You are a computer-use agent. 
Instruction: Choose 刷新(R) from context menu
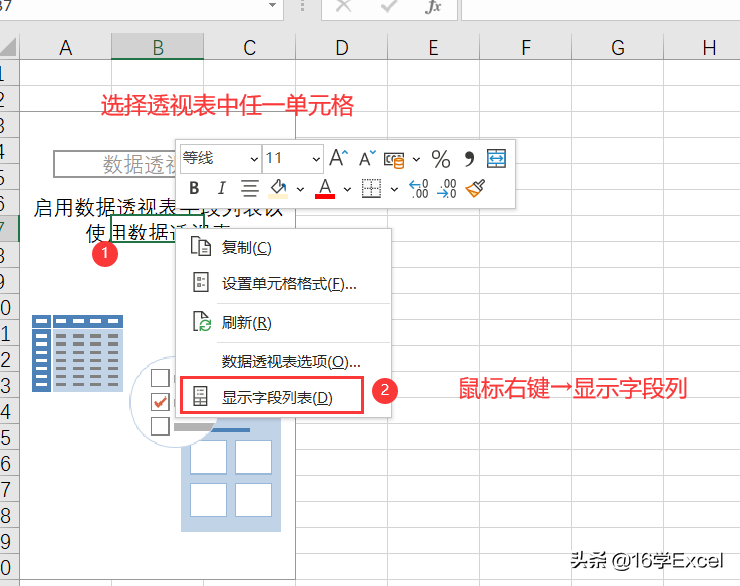pos(283,323)
